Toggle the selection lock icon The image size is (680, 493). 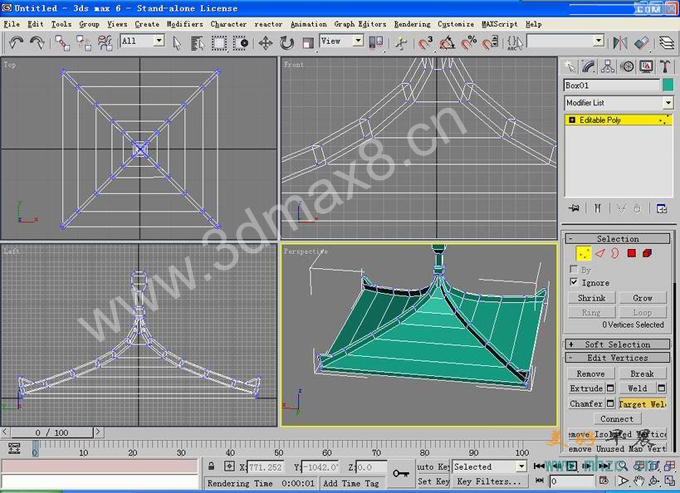coord(211,467)
